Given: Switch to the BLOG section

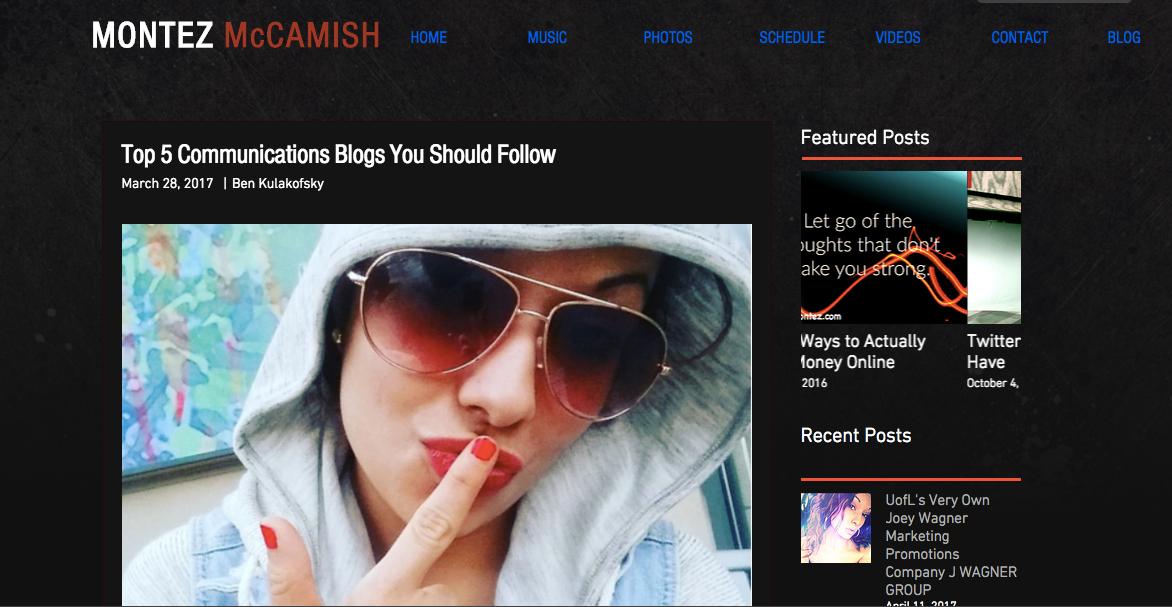Looking at the screenshot, I should pyautogui.click(x=1123, y=37).
